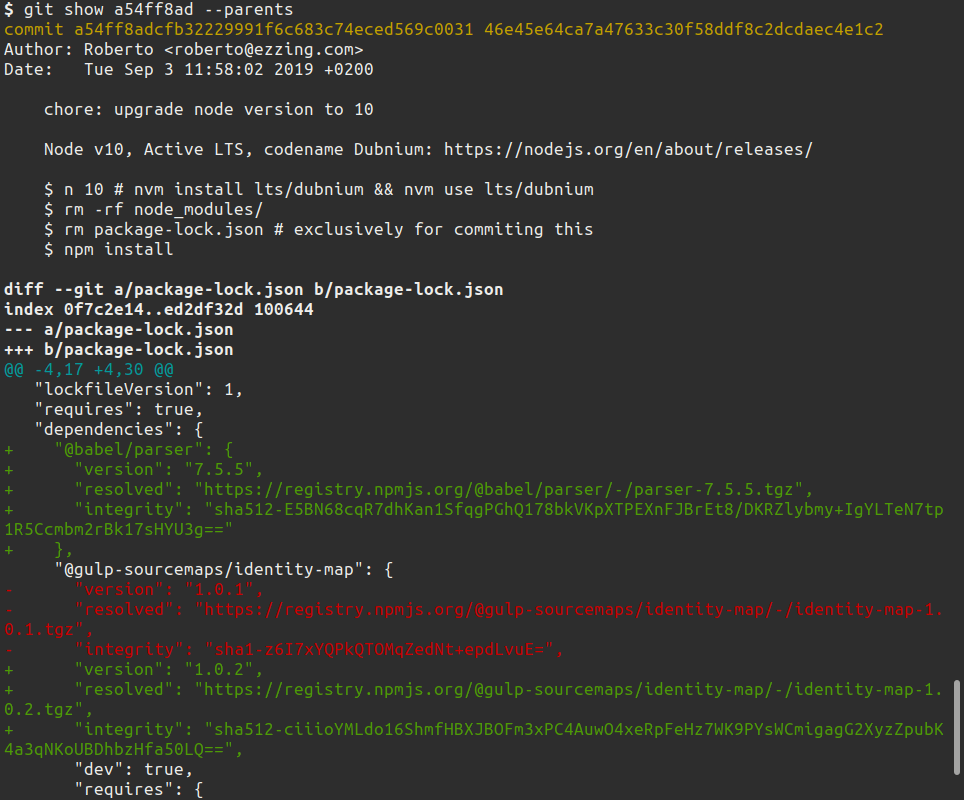Click the commit title 'chore: upgrade node version'

[208, 109]
